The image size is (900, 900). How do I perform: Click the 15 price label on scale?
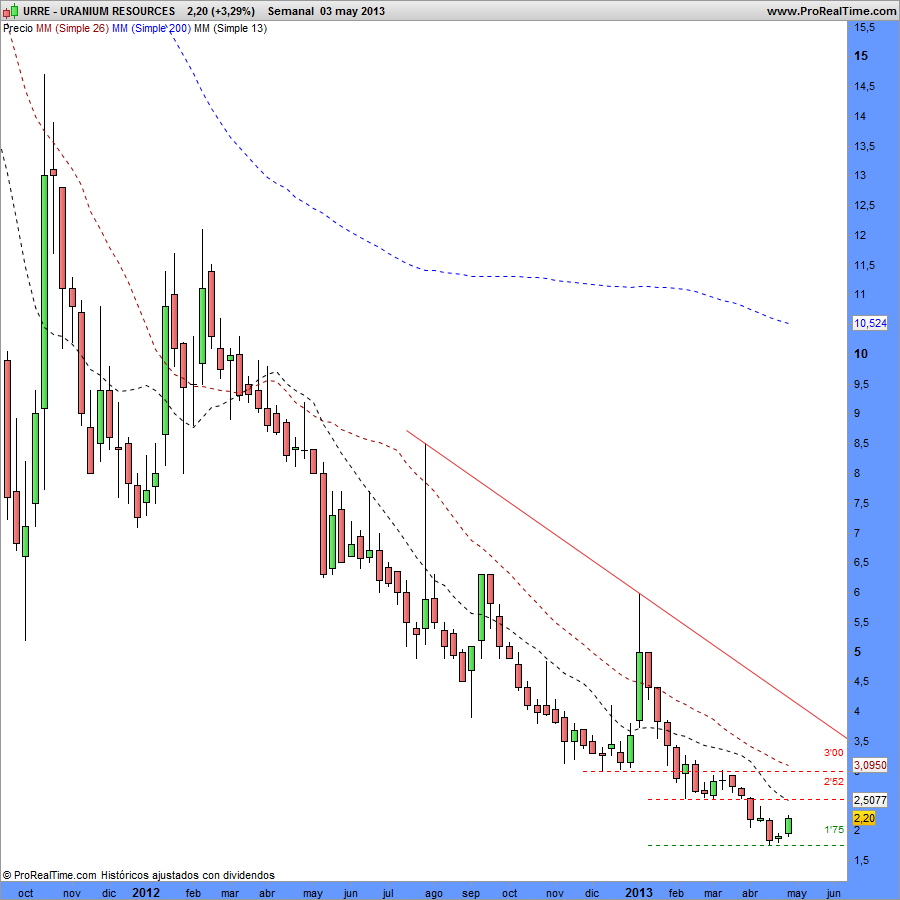pos(861,56)
